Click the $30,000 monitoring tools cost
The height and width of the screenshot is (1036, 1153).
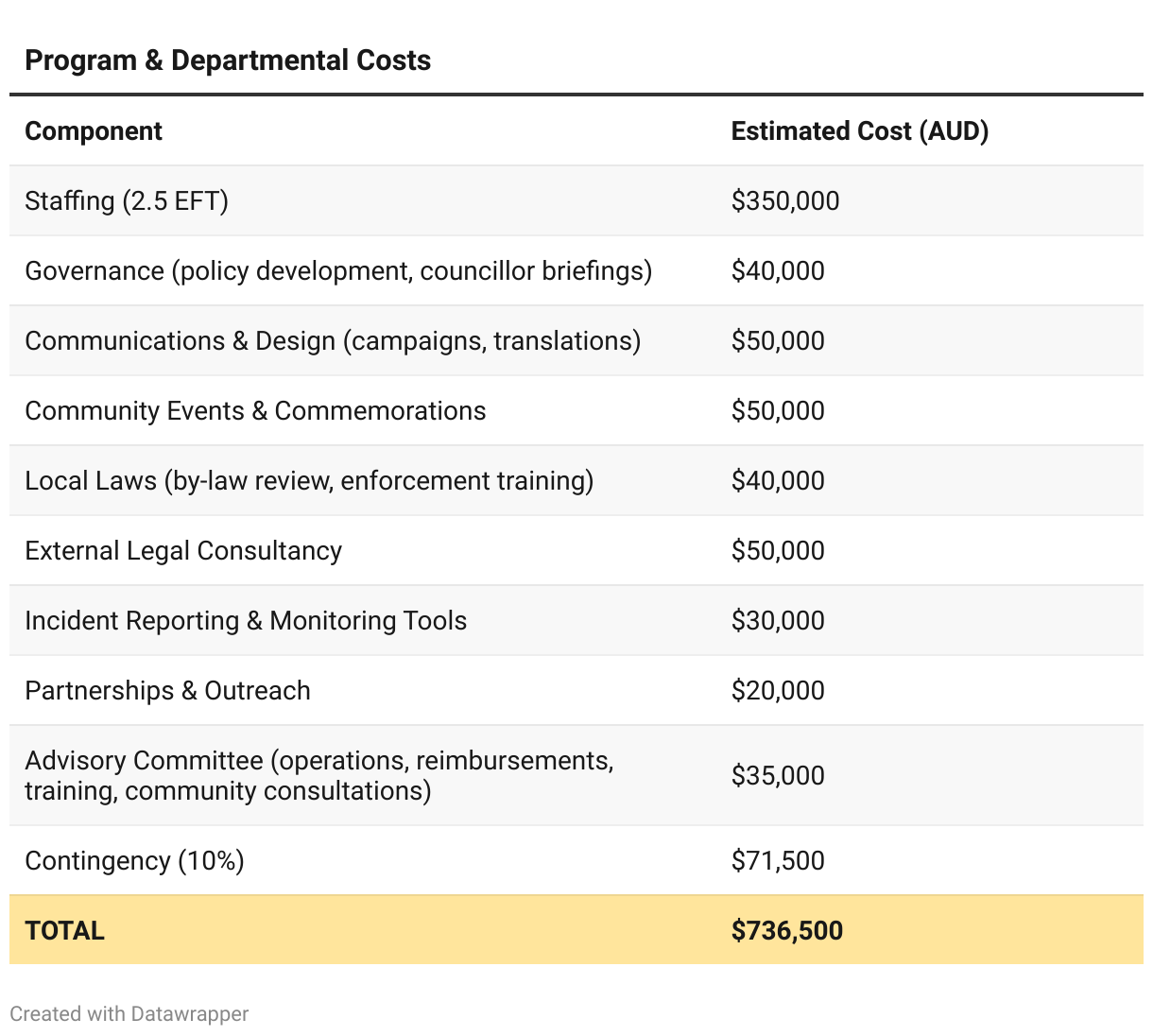(x=777, y=621)
